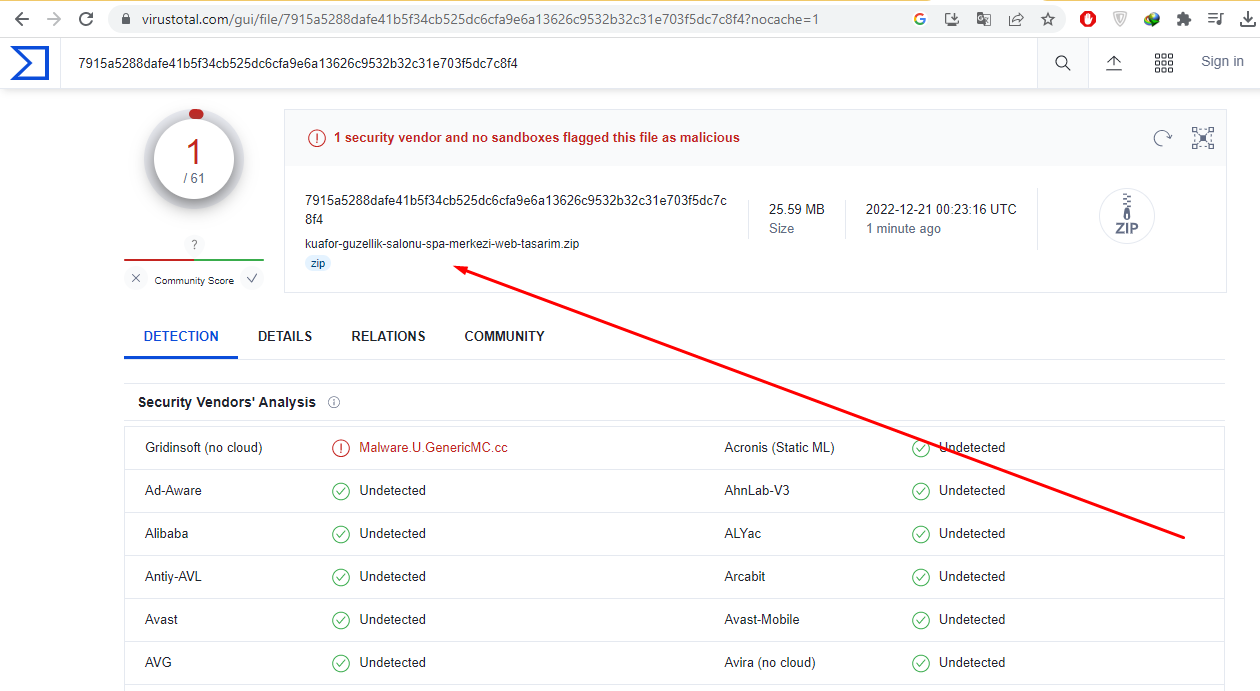Click the install app icon in the address bar
The height and width of the screenshot is (691, 1260).
(x=952, y=19)
